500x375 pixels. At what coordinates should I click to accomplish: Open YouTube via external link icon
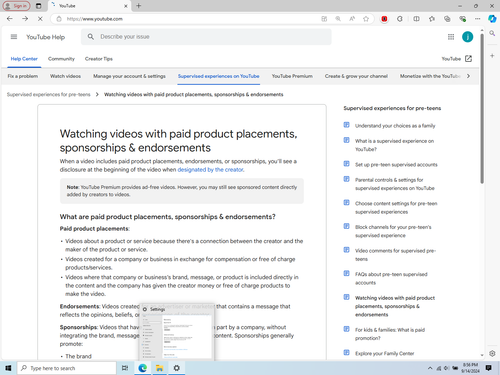[x=468, y=59]
